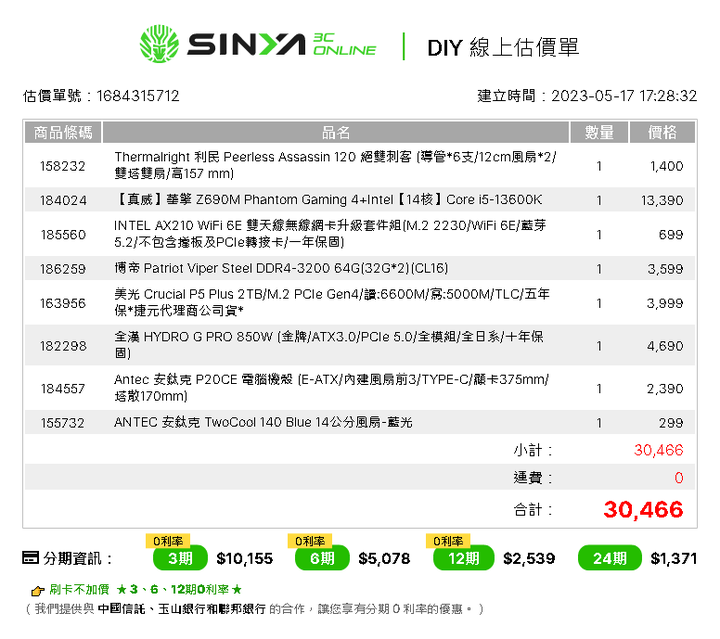Select the 6期 installment badge
Image resolution: width=720 pixels, height=639 pixels.
[x=322, y=558]
